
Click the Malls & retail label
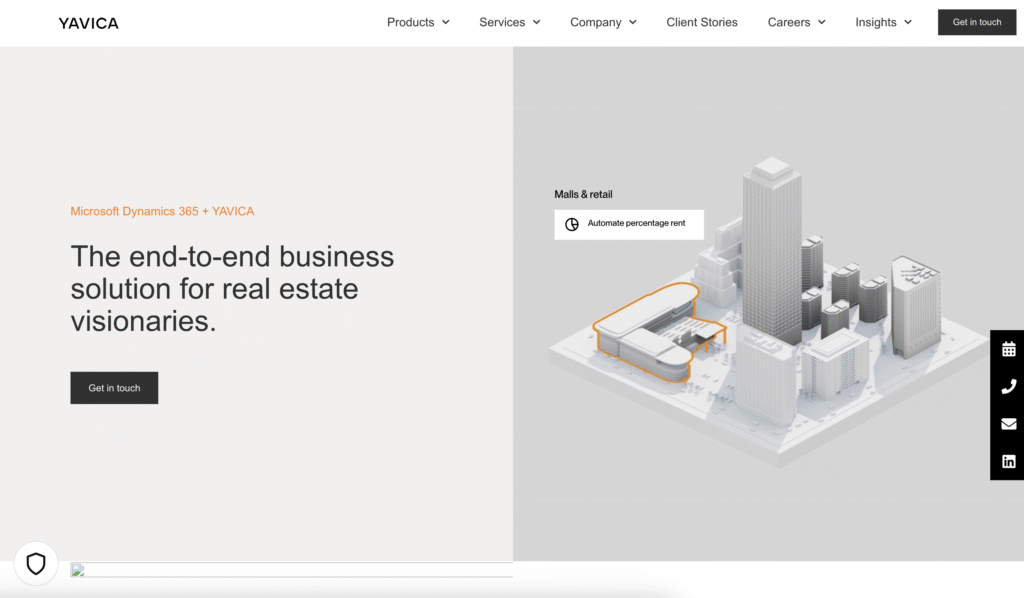click(583, 194)
